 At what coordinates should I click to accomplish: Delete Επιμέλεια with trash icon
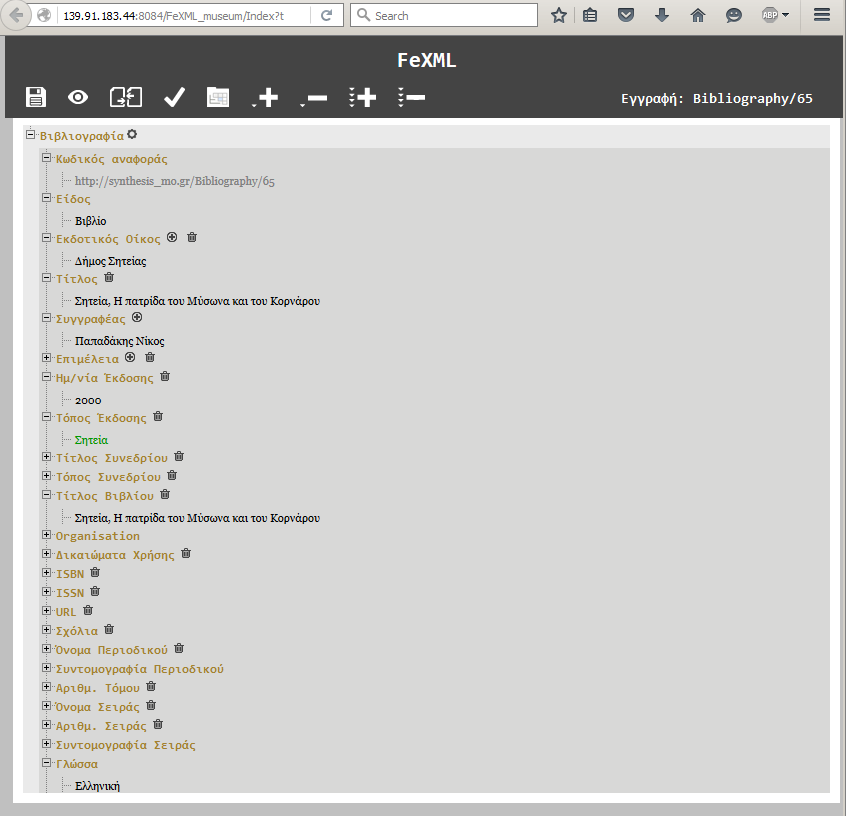[x=150, y=357]
